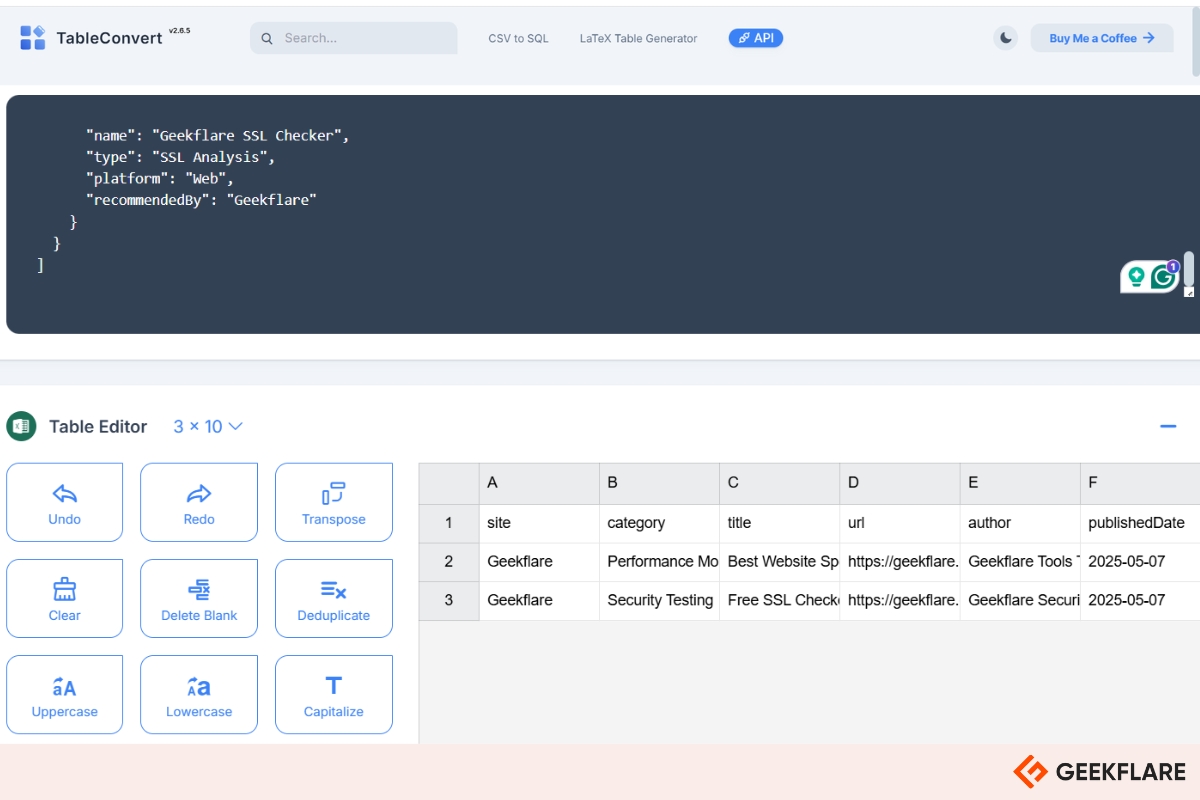Click the code editor scrollbar thumb
The width and height of the screenshot is (1200, 800).
(x=1189, y=268)
